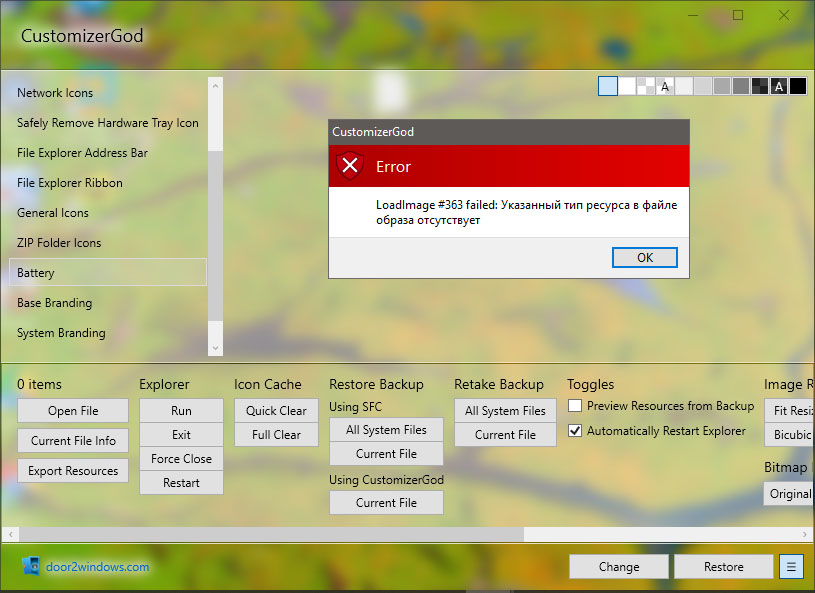The image size is (815, 593).
Task: Click OK in the Error dialog
Action: (x=645, y=257)
